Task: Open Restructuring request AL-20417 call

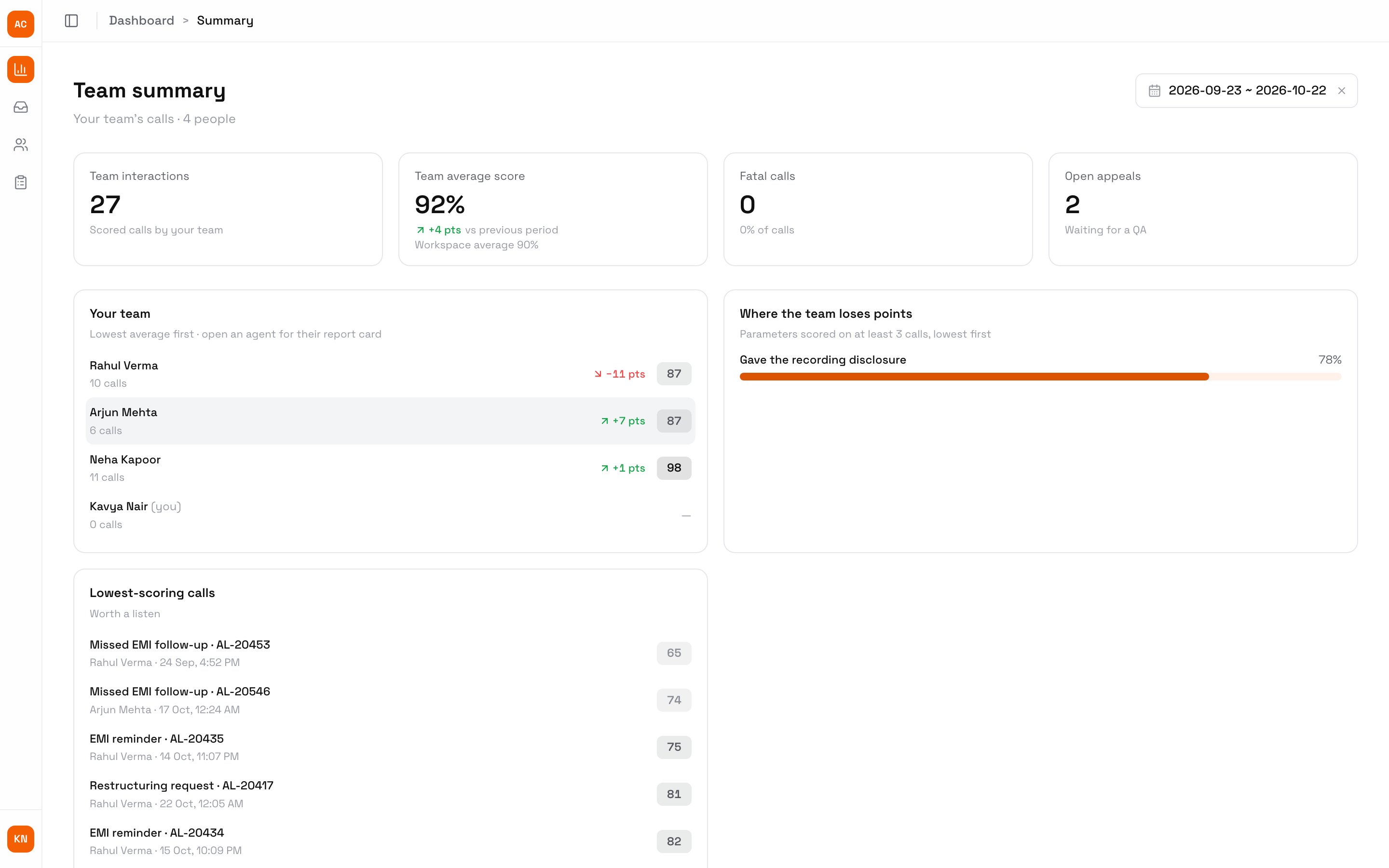Action: tap(390, 794)
